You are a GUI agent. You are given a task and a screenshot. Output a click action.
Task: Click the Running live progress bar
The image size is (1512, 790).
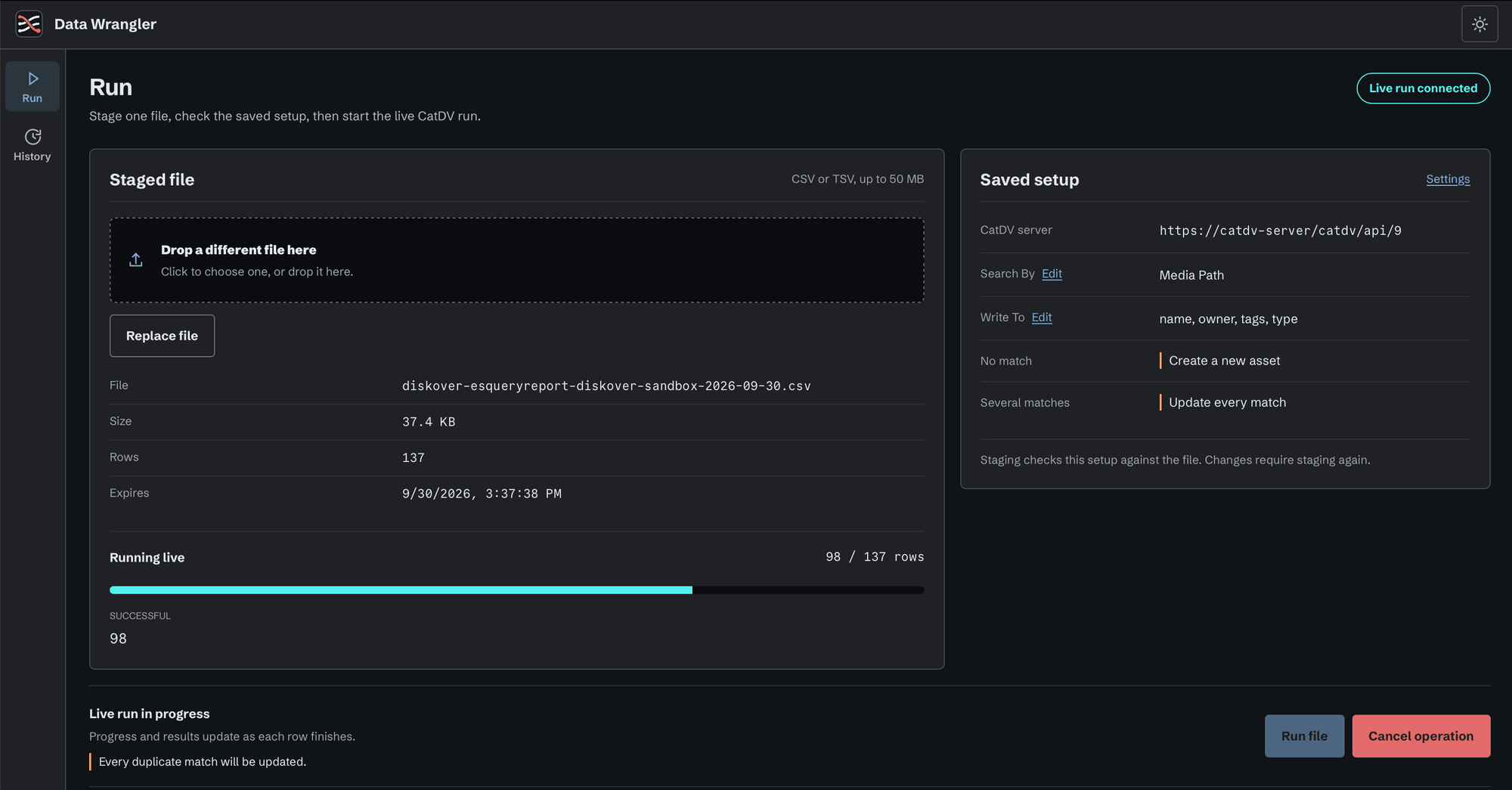[517, 590]
